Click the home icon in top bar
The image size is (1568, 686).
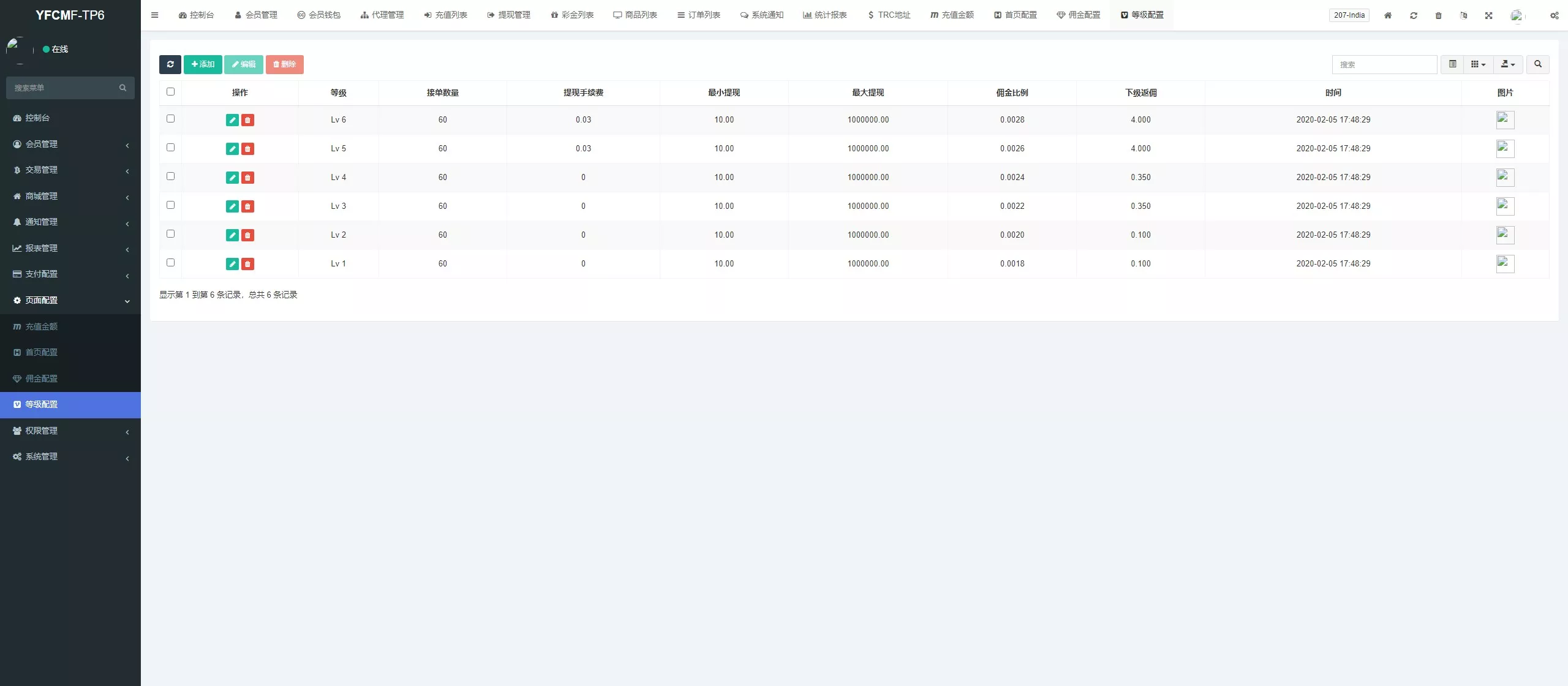click(1388, 15)
